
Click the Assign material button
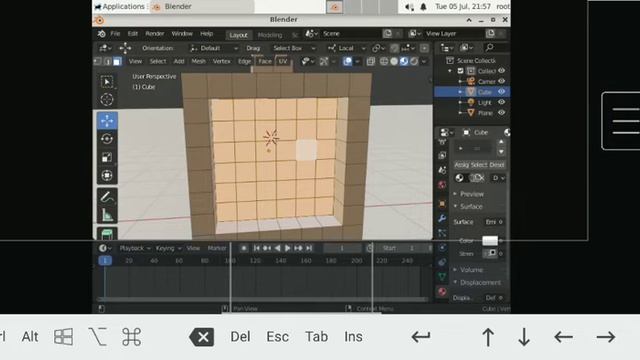461,165
